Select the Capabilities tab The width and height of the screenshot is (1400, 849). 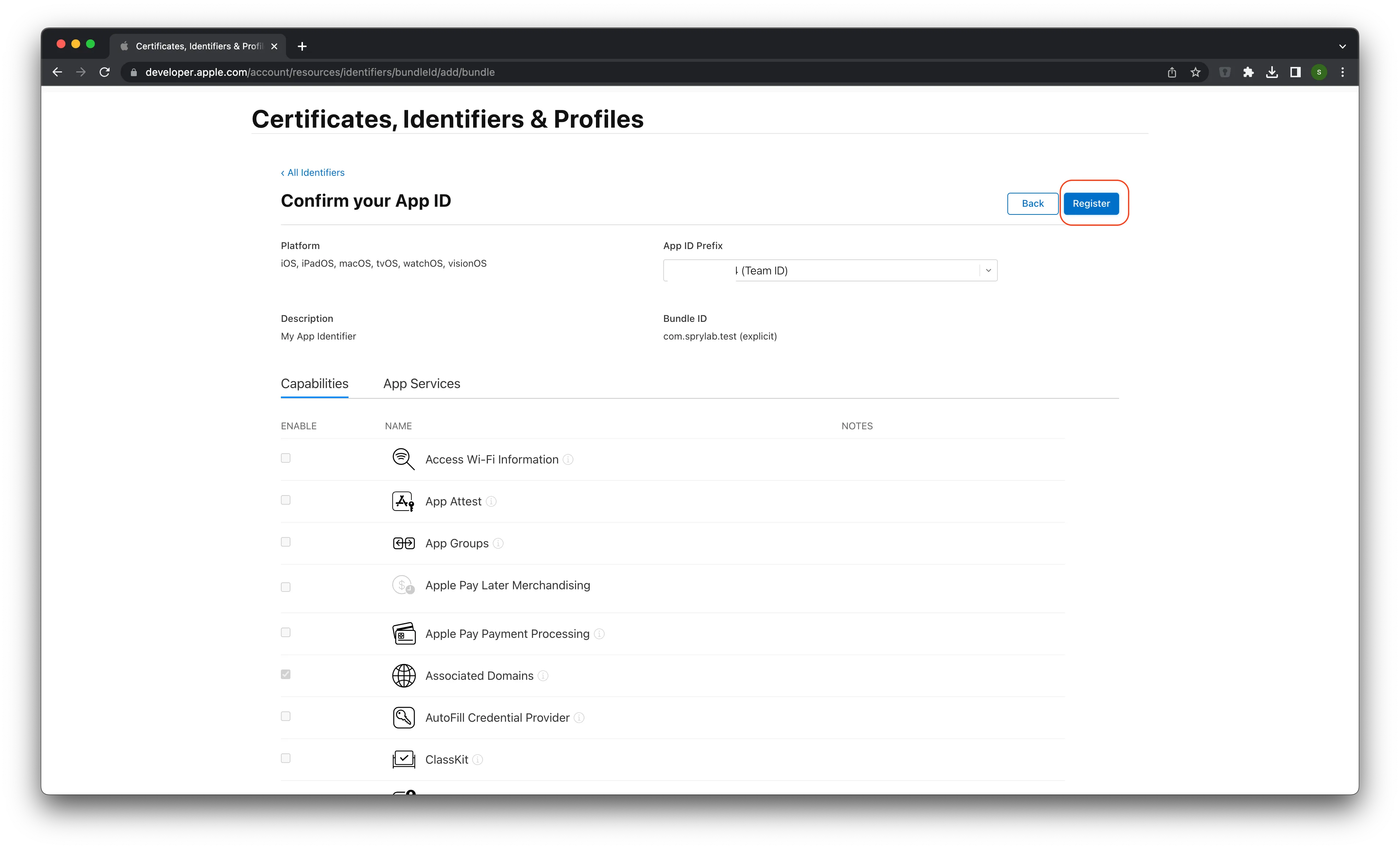point(314,384)
